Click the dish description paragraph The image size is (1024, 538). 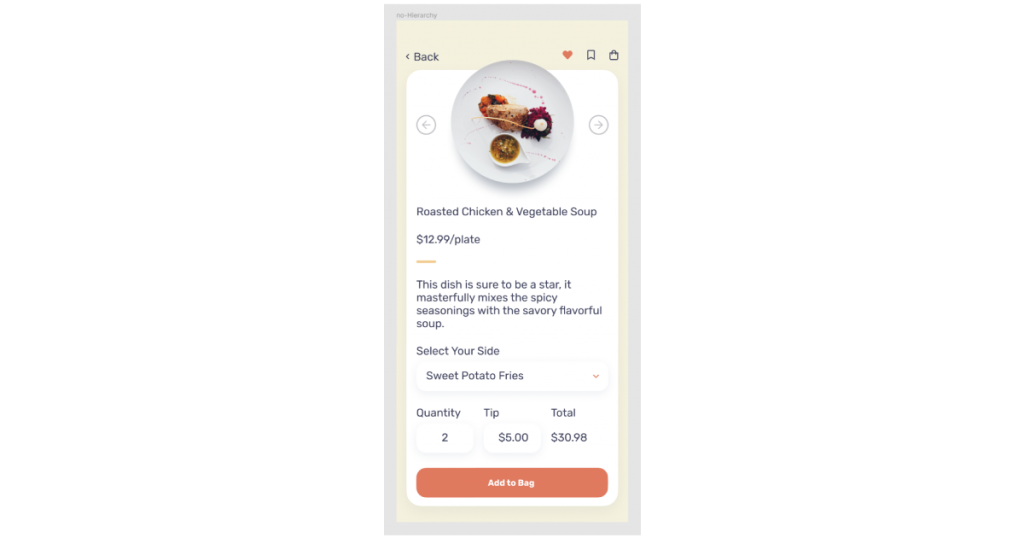[x=509, y=304]
